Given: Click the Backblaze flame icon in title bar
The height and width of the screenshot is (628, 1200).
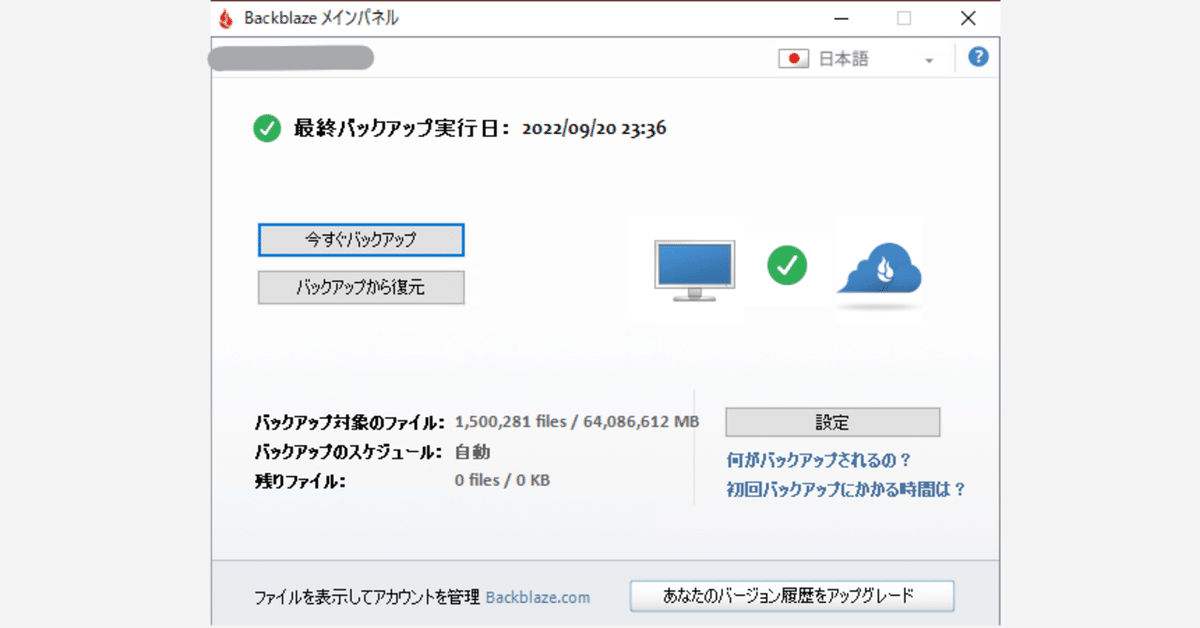Looking at the screenshot, I should (x=226, y=18).
